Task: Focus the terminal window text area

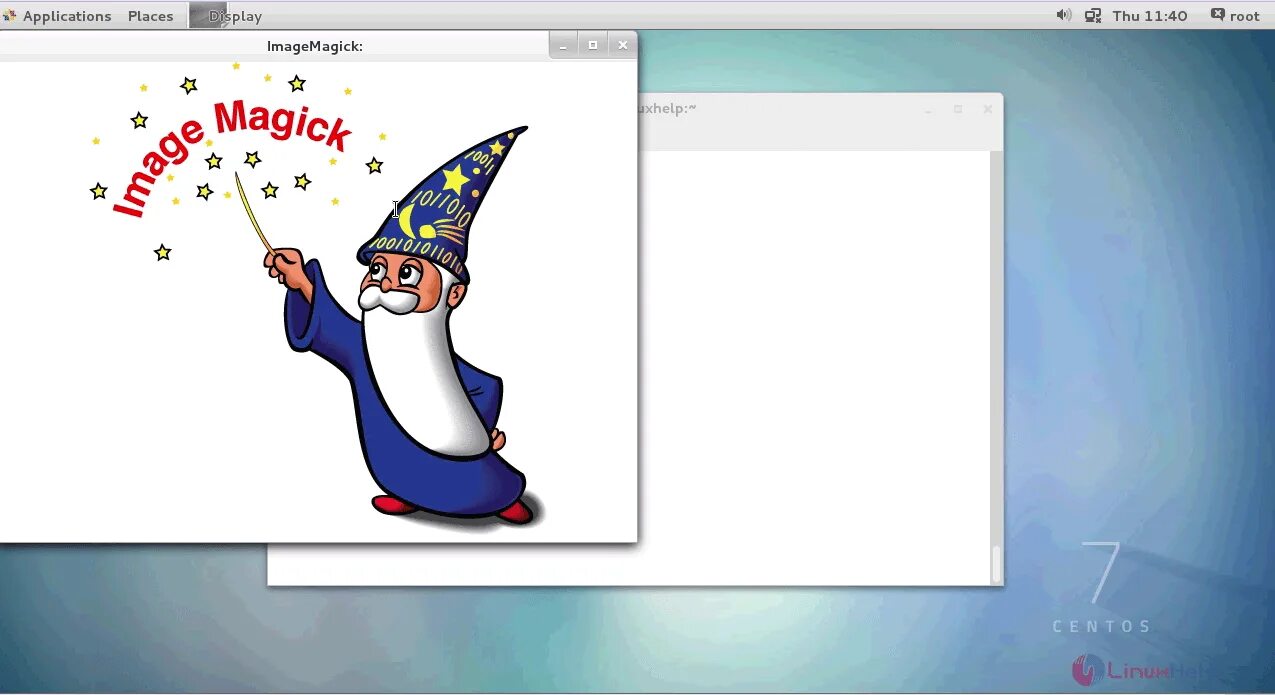Action: (x=813, y=366)
